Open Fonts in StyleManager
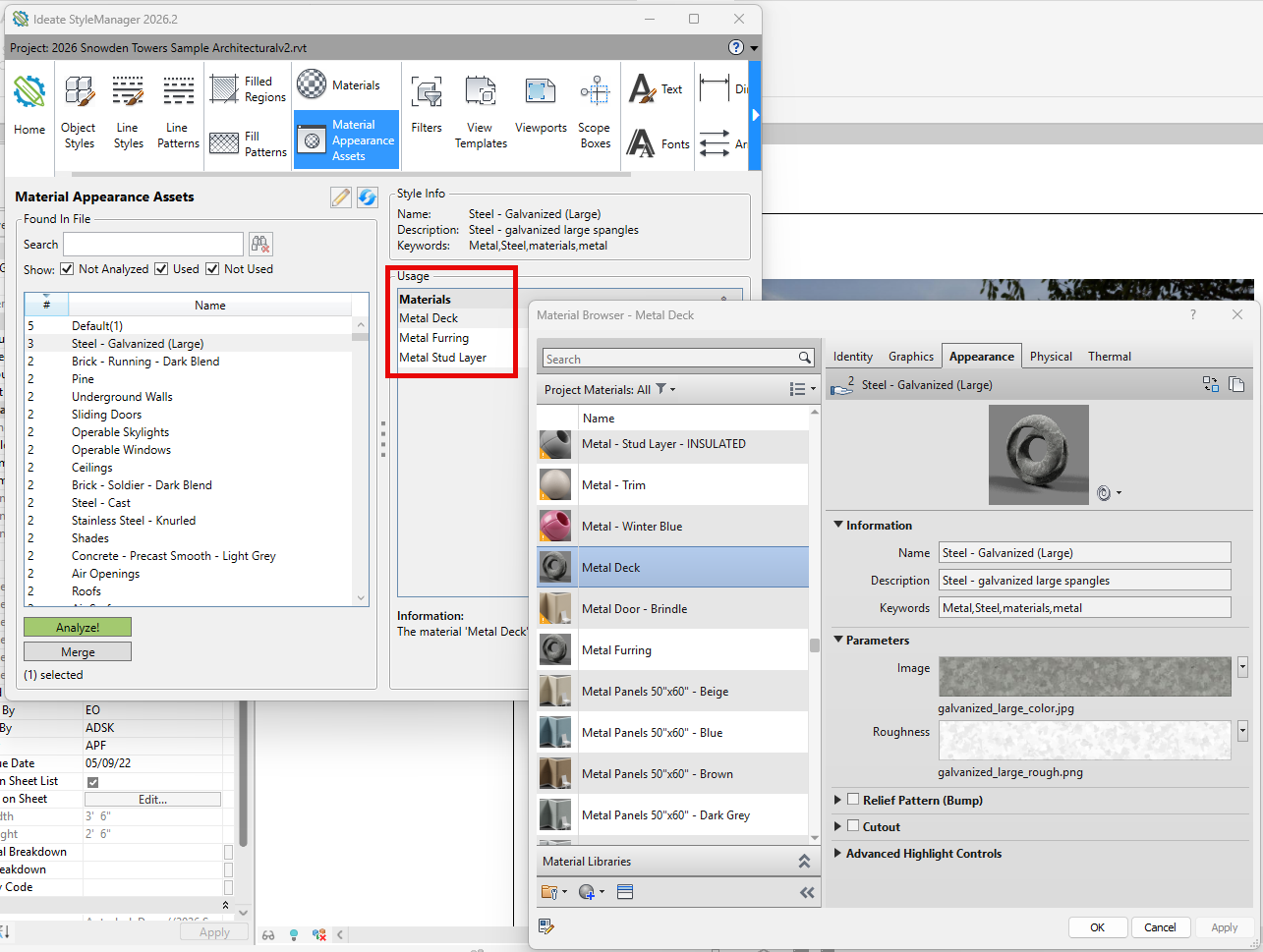The height and width of the screenshot is (952, 1263). pos(659,143)
